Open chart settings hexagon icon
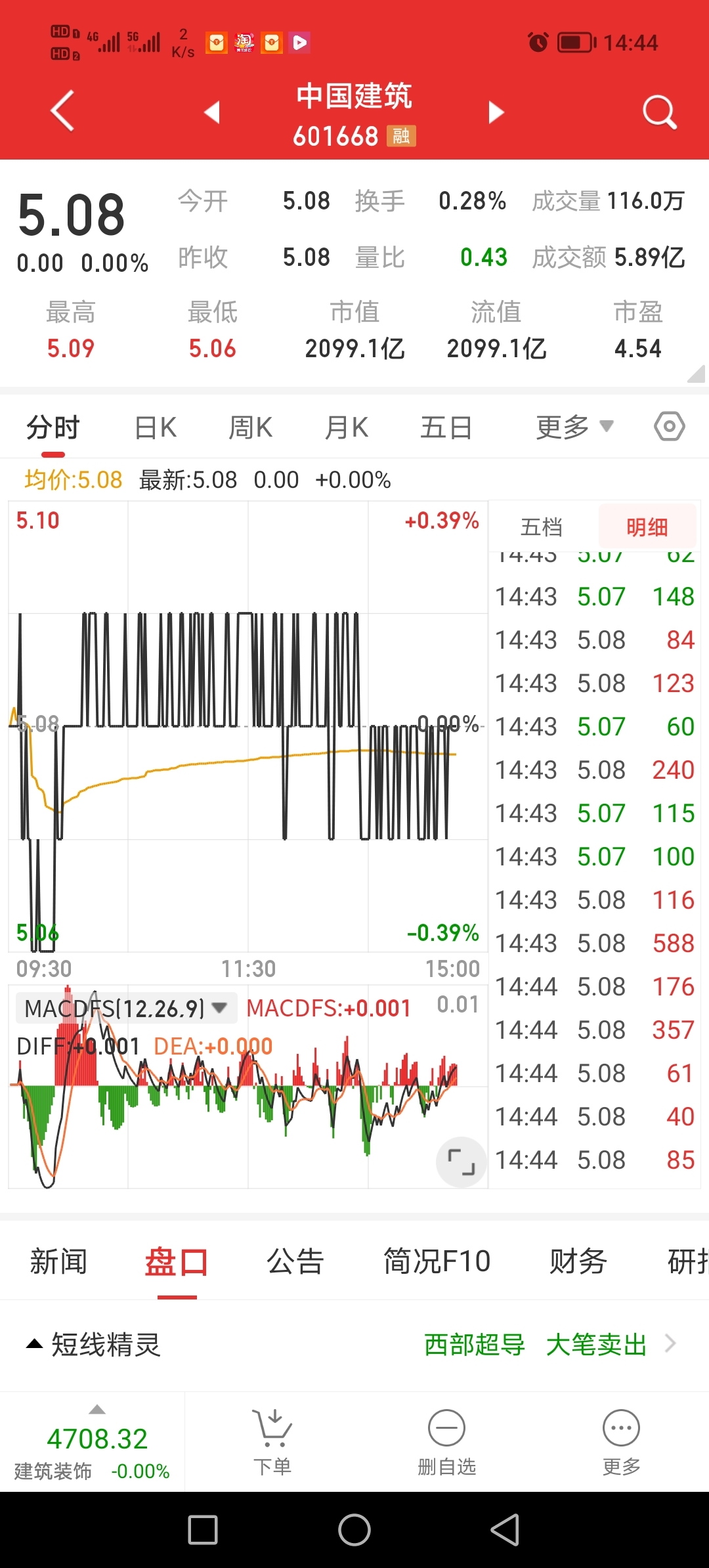 (669, 427)
